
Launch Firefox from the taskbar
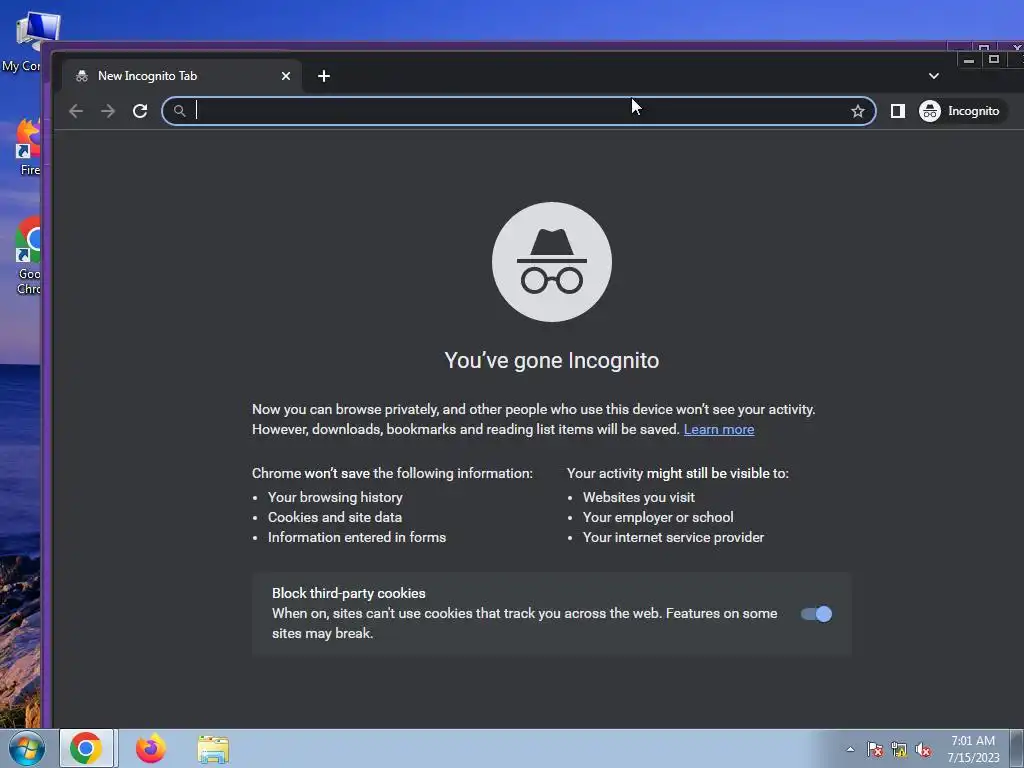(x=151, y=748)
